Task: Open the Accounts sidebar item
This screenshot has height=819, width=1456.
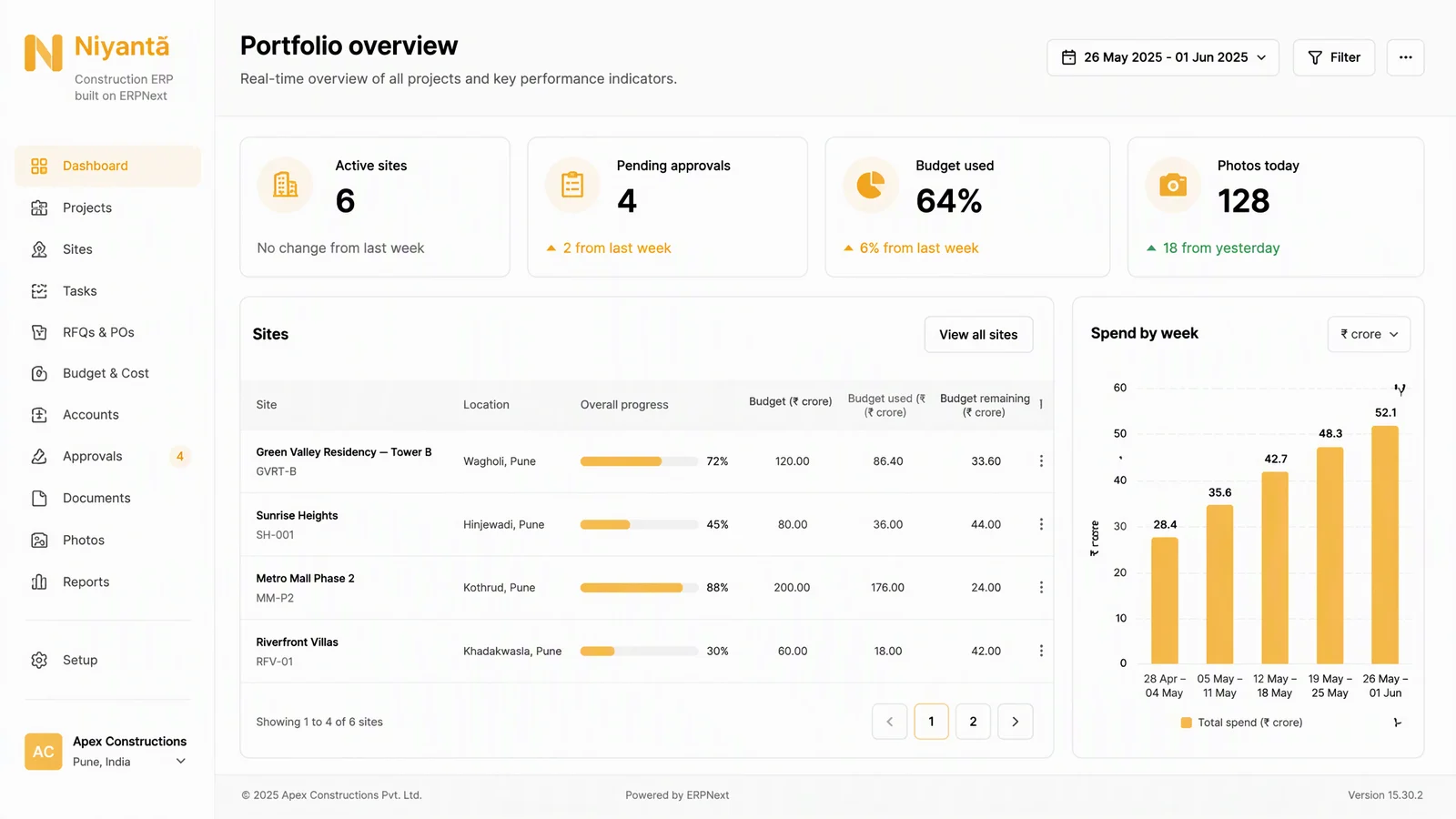Action: coord(108,415)
